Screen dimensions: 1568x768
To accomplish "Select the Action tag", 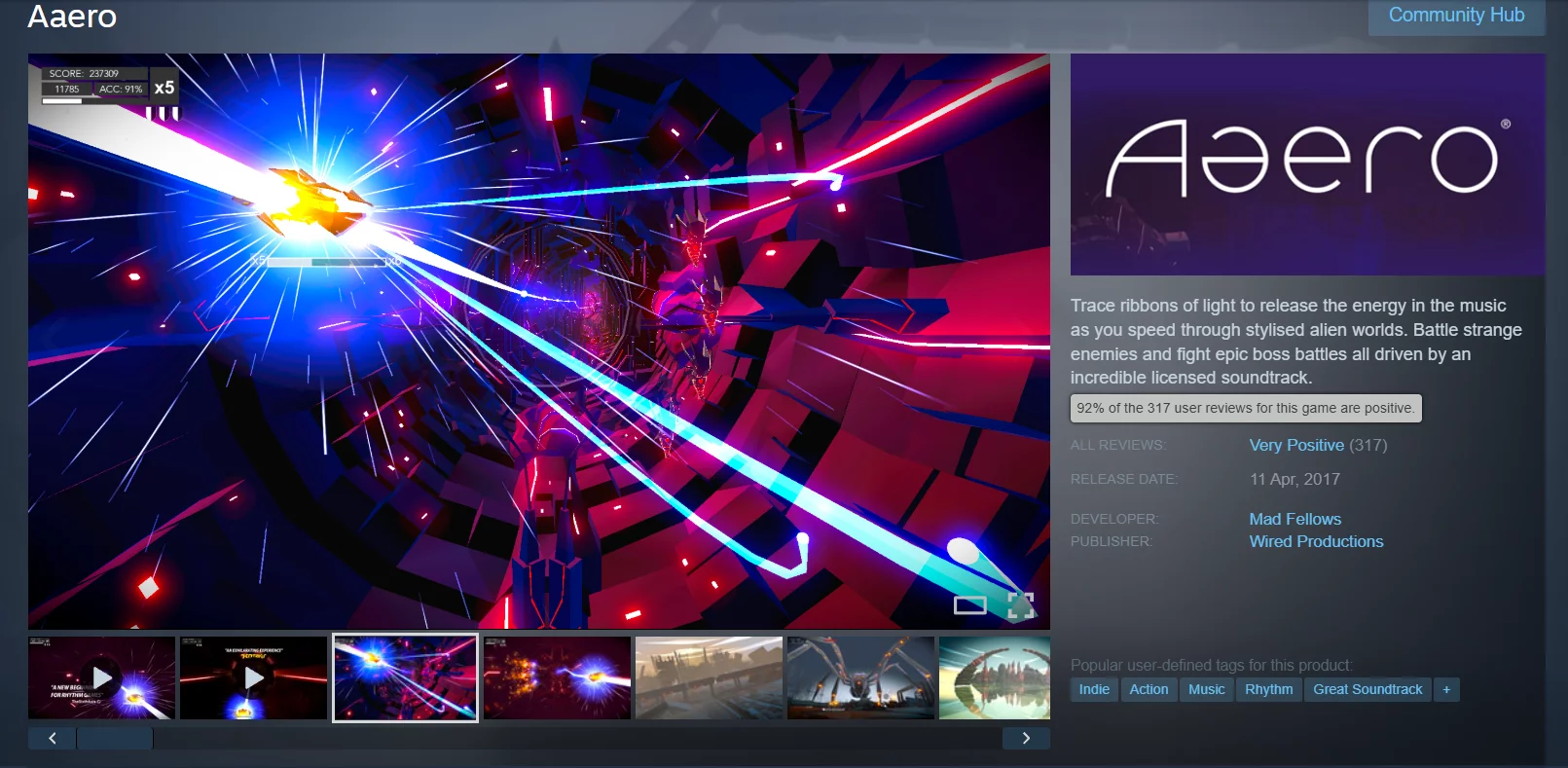I will pos(1149,689).
